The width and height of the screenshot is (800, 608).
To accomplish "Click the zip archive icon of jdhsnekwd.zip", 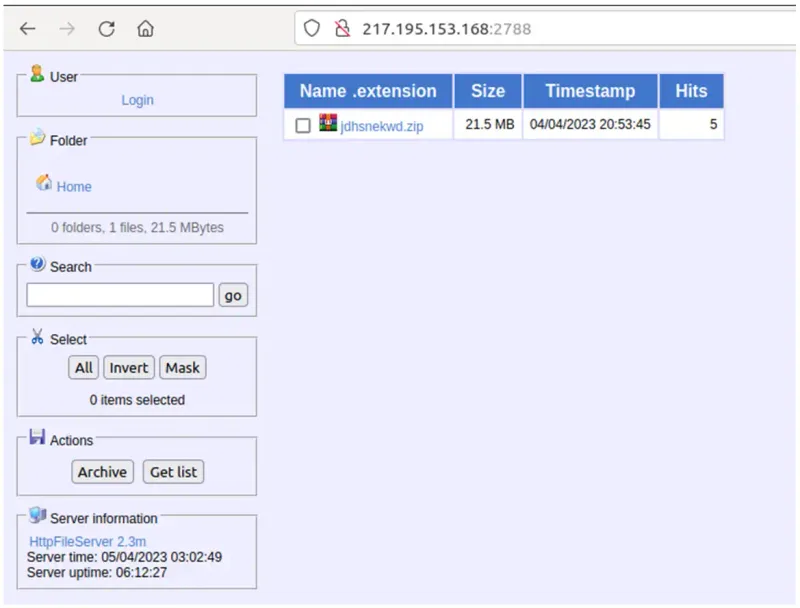I will tap(328, 122).
